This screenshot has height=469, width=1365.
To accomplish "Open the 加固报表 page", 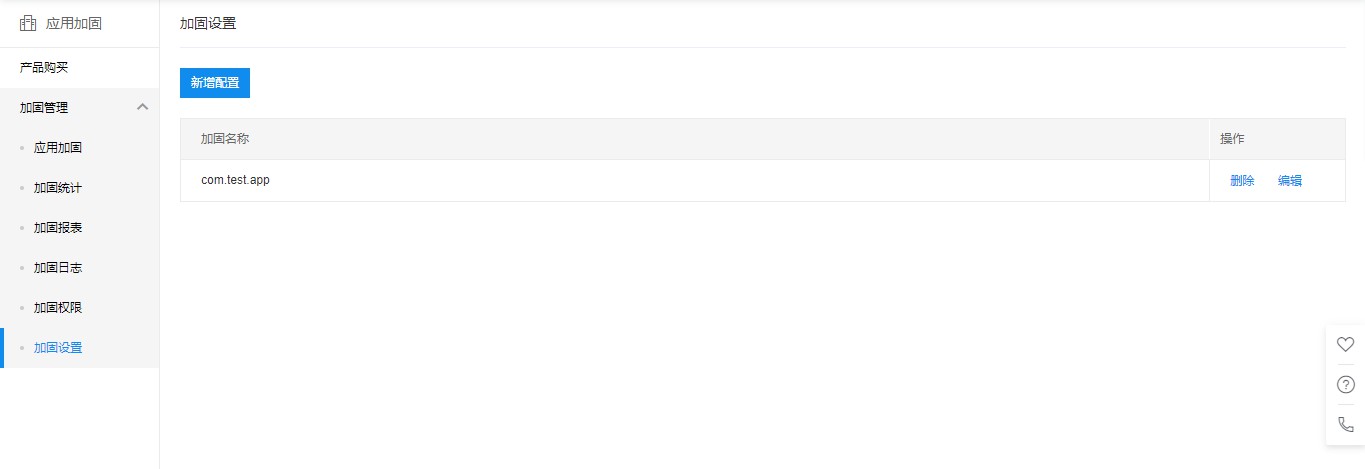I will point(58,227).
